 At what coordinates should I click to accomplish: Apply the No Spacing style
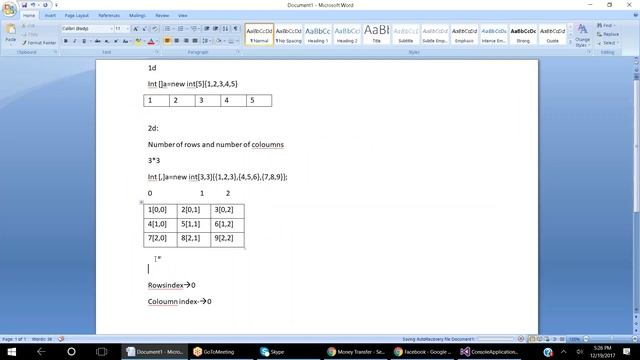[x=288, y=35]
